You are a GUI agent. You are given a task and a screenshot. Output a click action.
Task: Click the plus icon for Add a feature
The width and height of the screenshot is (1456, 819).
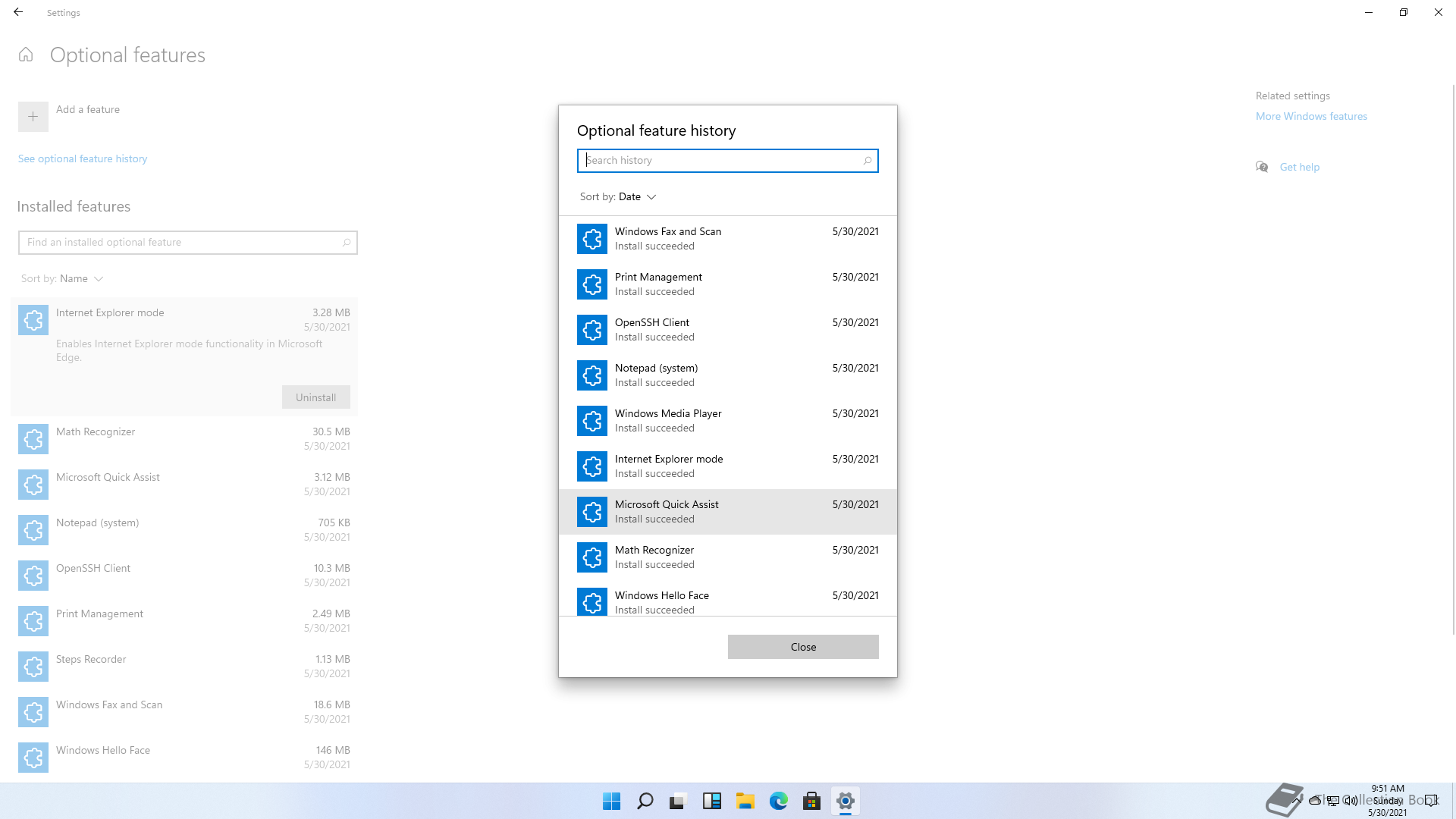pyautogui.click(x=33, y=117)
